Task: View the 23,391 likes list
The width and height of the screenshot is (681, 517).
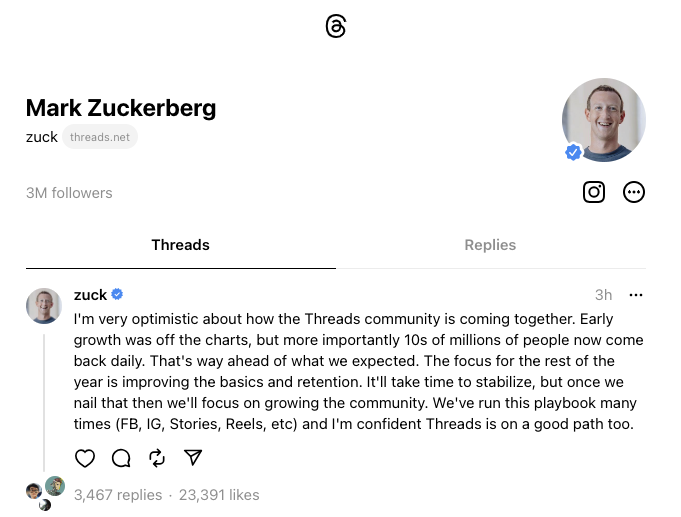Action: pos(217,494)
